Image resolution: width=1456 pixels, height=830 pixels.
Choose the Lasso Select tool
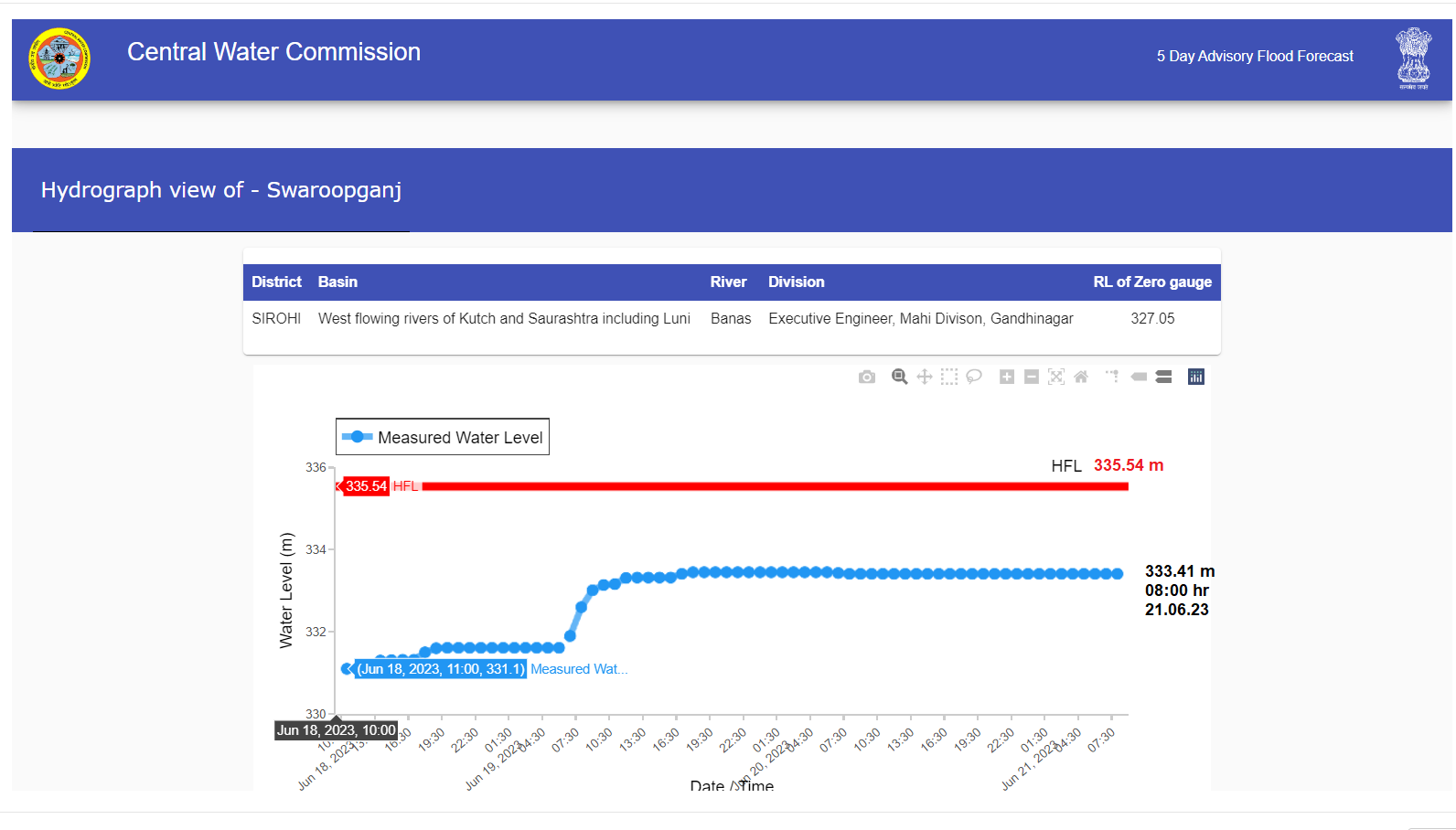[974, 377]
